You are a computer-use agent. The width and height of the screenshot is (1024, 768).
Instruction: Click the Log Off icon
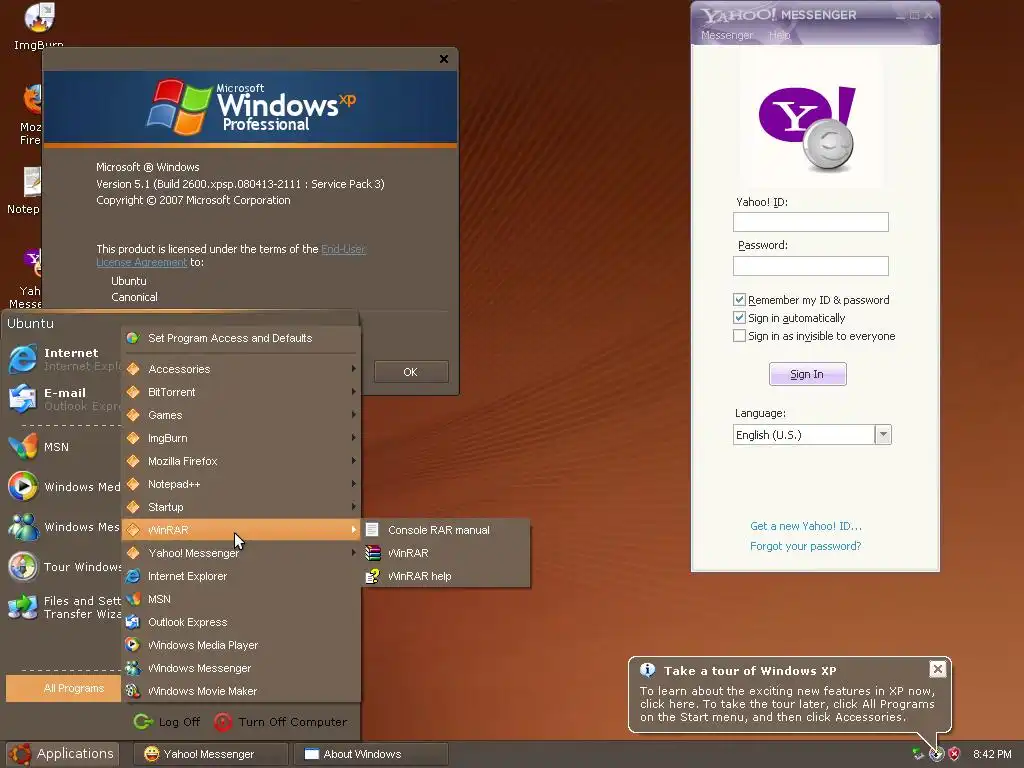[x=143, y=722]
